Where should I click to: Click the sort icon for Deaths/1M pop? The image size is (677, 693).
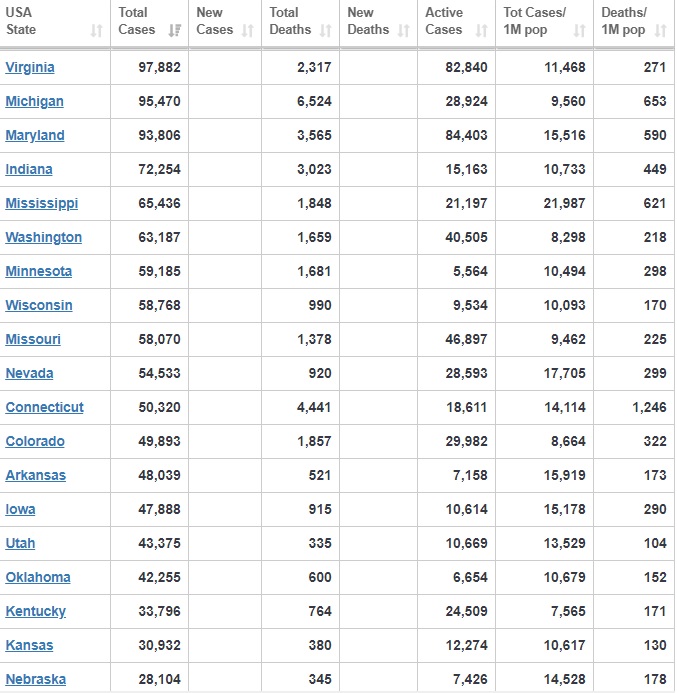coord(660,31)
